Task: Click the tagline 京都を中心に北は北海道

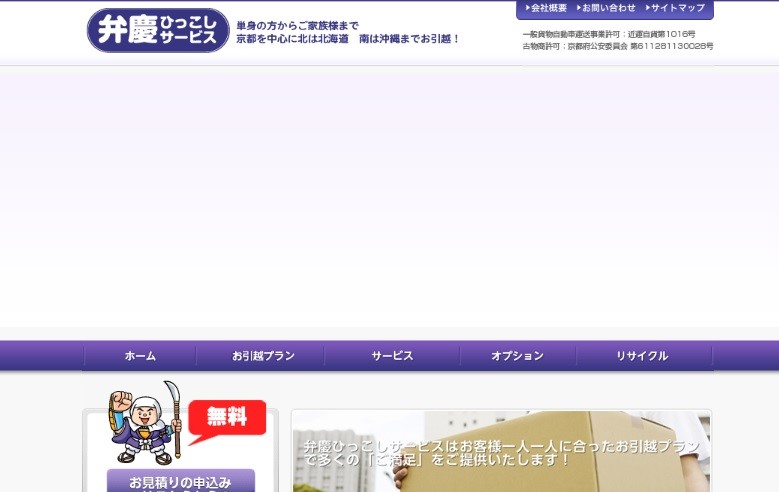Action: point(348,39)
